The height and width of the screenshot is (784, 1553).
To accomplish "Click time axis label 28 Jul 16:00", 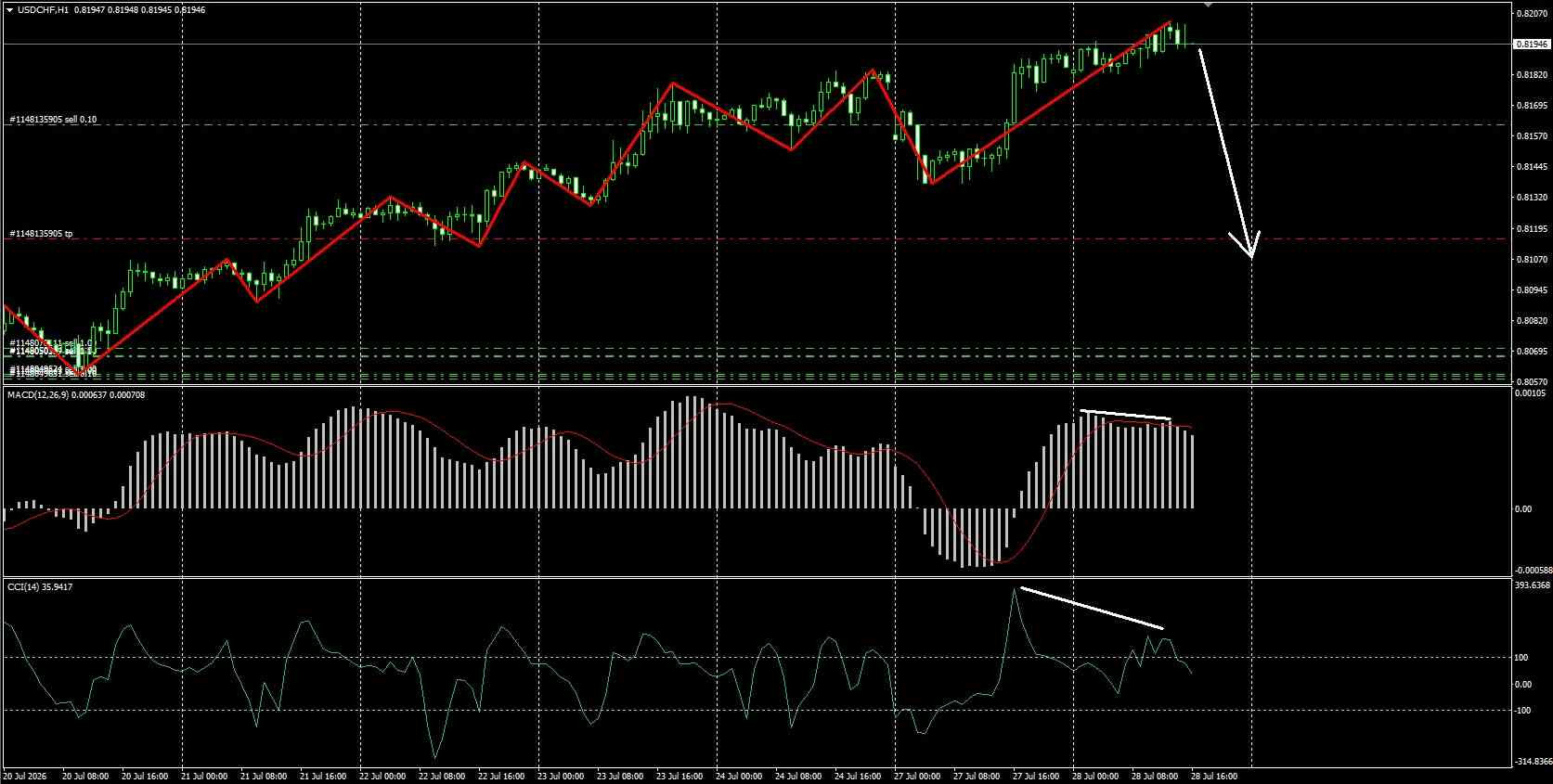I will [1214, 776].
